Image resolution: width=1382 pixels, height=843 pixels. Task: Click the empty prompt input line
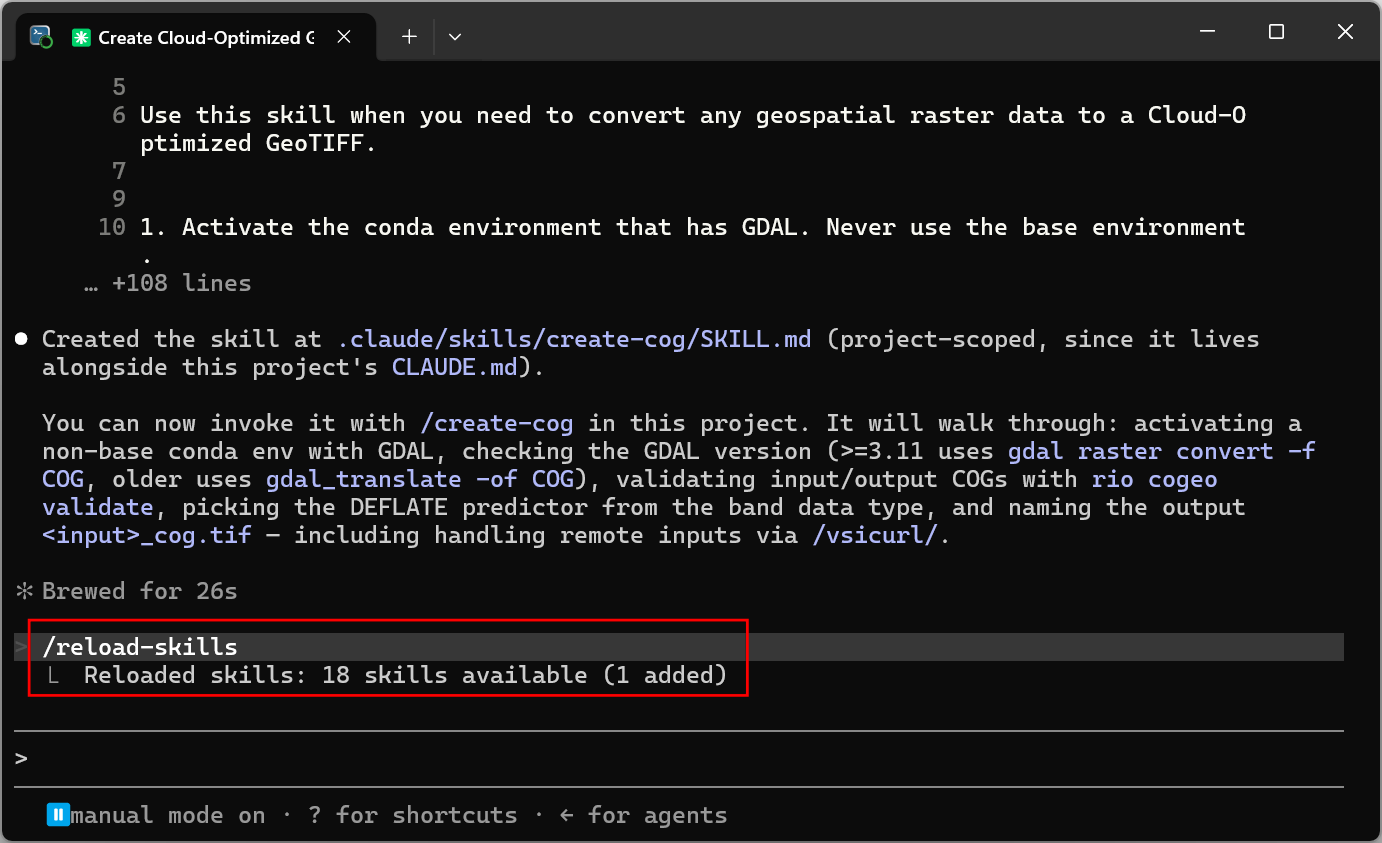coord(680,758)
